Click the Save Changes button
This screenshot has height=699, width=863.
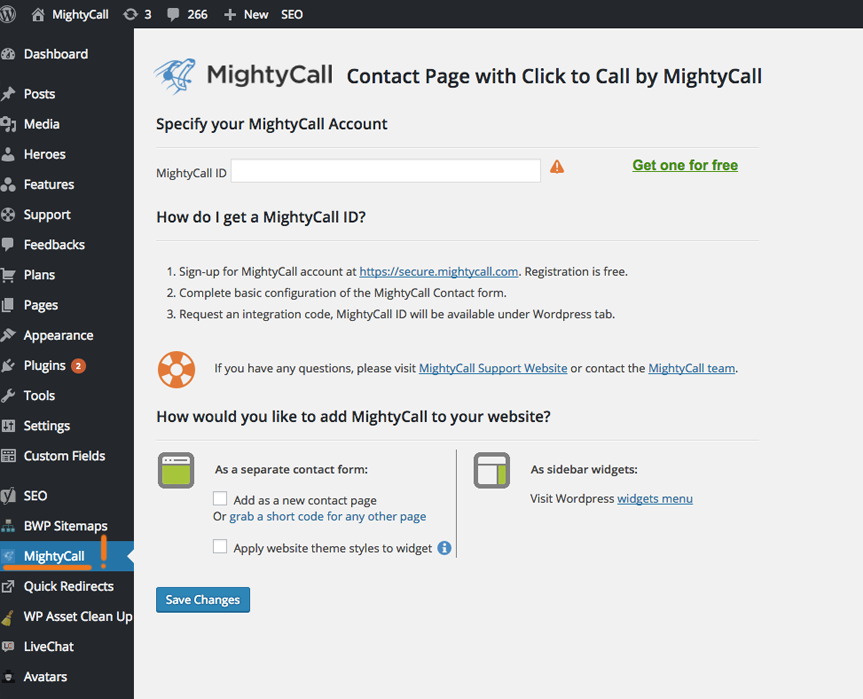click(203, 599)
